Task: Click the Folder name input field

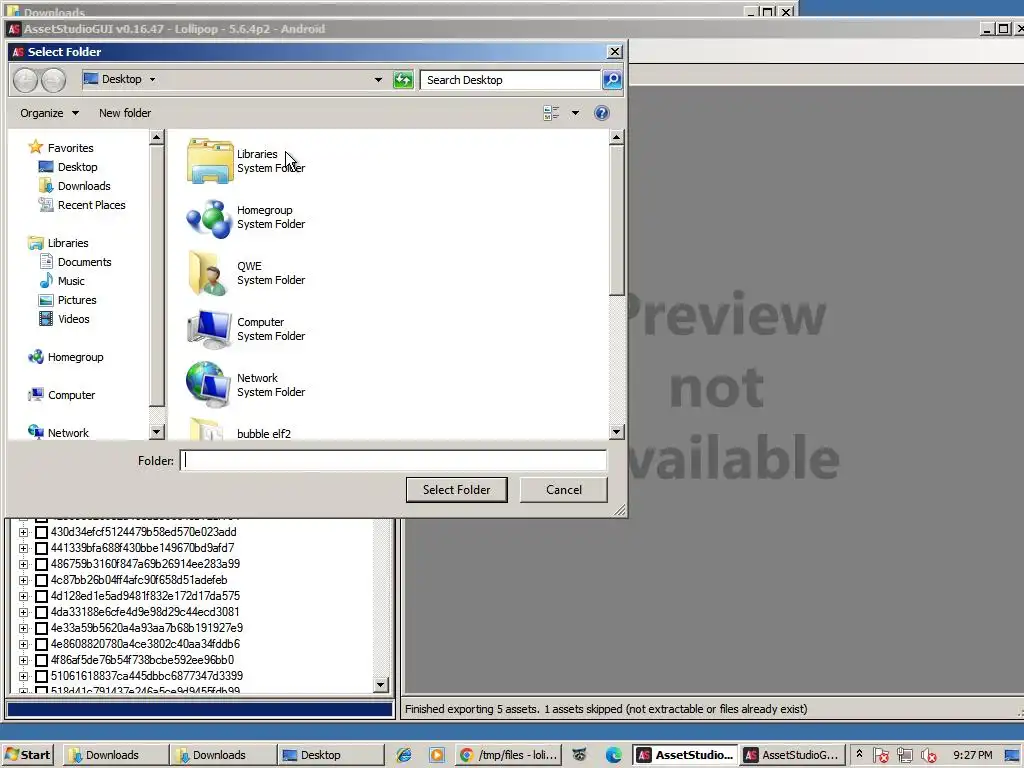Action: (x=393, y=460)
